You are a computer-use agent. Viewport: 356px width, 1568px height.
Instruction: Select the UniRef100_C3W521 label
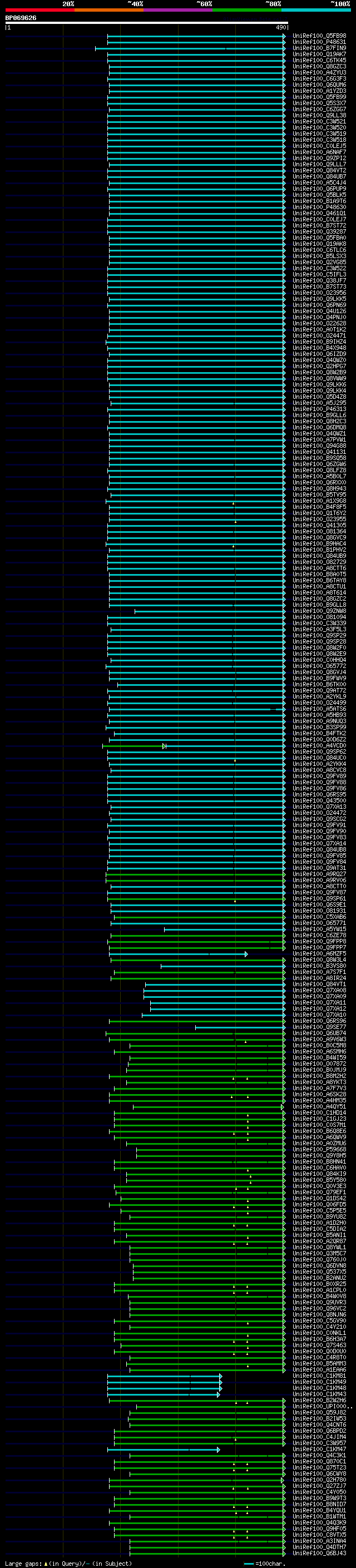[x=319, y=122]
